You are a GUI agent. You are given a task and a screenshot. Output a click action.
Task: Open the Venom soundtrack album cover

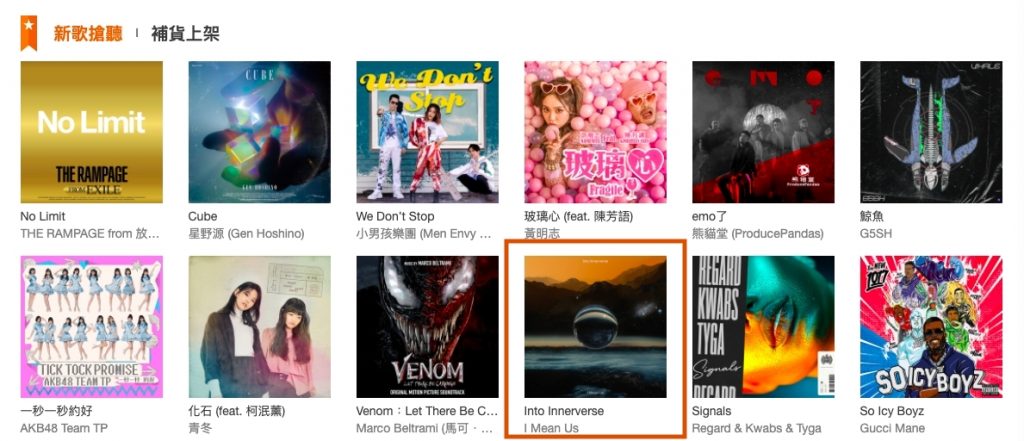pyautogui.click(x=427, y=327)
